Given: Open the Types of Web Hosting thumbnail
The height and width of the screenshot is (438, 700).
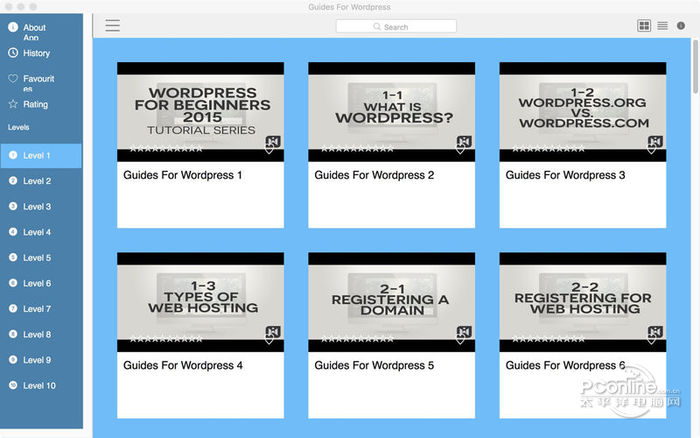Looking at the screenshot, I should point(200,302).
